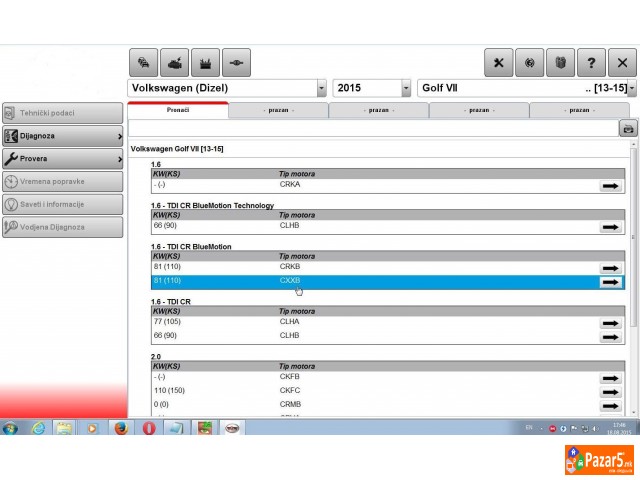The width and height of the screenshot is (640, 480).
Task: Expand the Volkswagen (Dizel) make dropdown
Action: point(322,88)
